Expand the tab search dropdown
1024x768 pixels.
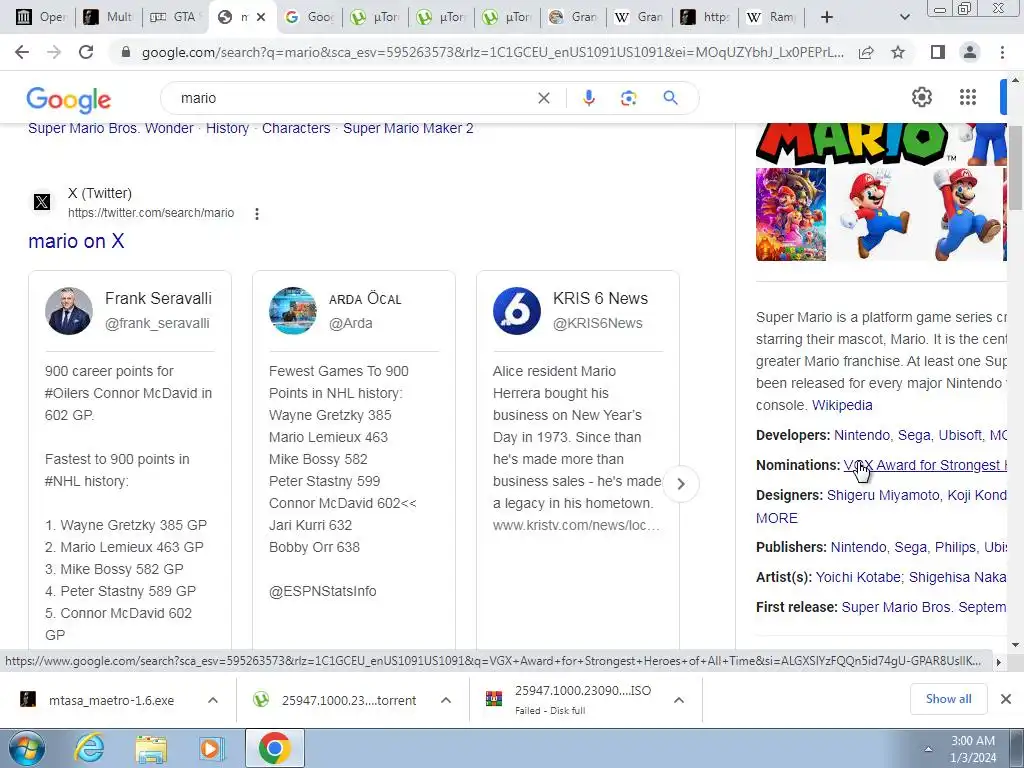pos(904,17)
